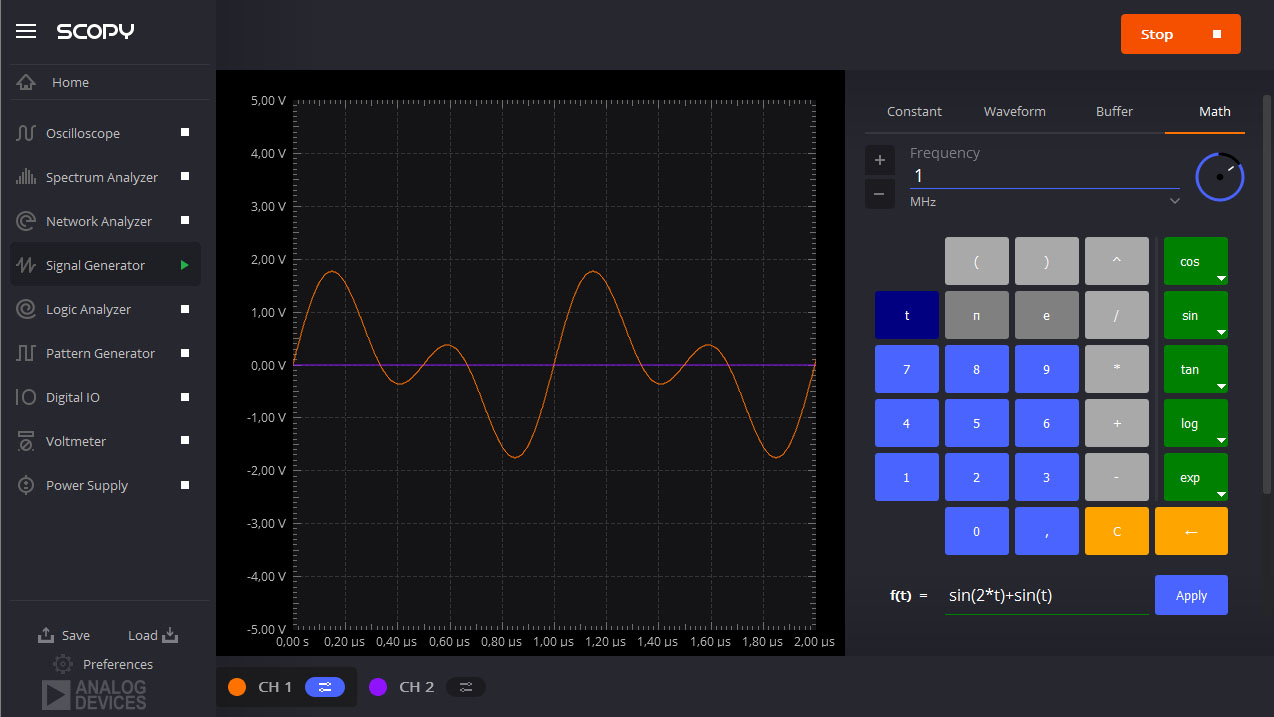Click the divide / key
The width and height of the screenshot is (1274, 717).
click(x=1117, y=315)
